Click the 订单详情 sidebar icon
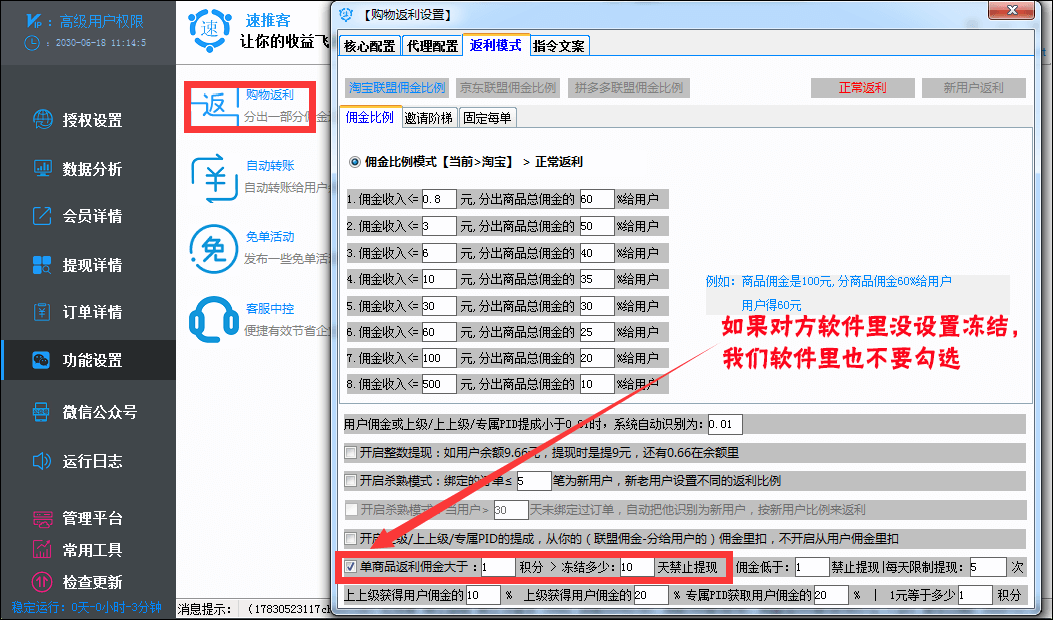Image resolution: width=1053 pixels, height=620 pixels. (42, 312)
